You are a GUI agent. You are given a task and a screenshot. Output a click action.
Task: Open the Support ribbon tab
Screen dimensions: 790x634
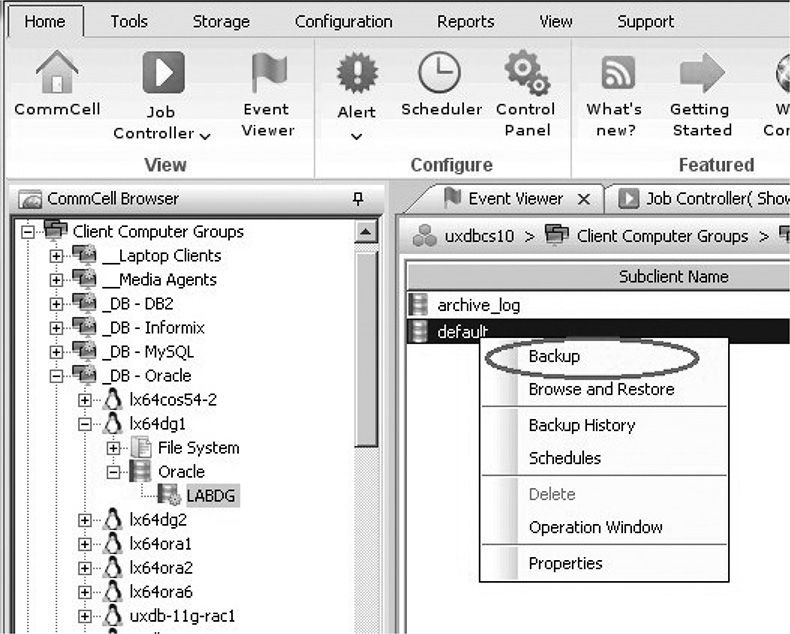tap(645, 22)
